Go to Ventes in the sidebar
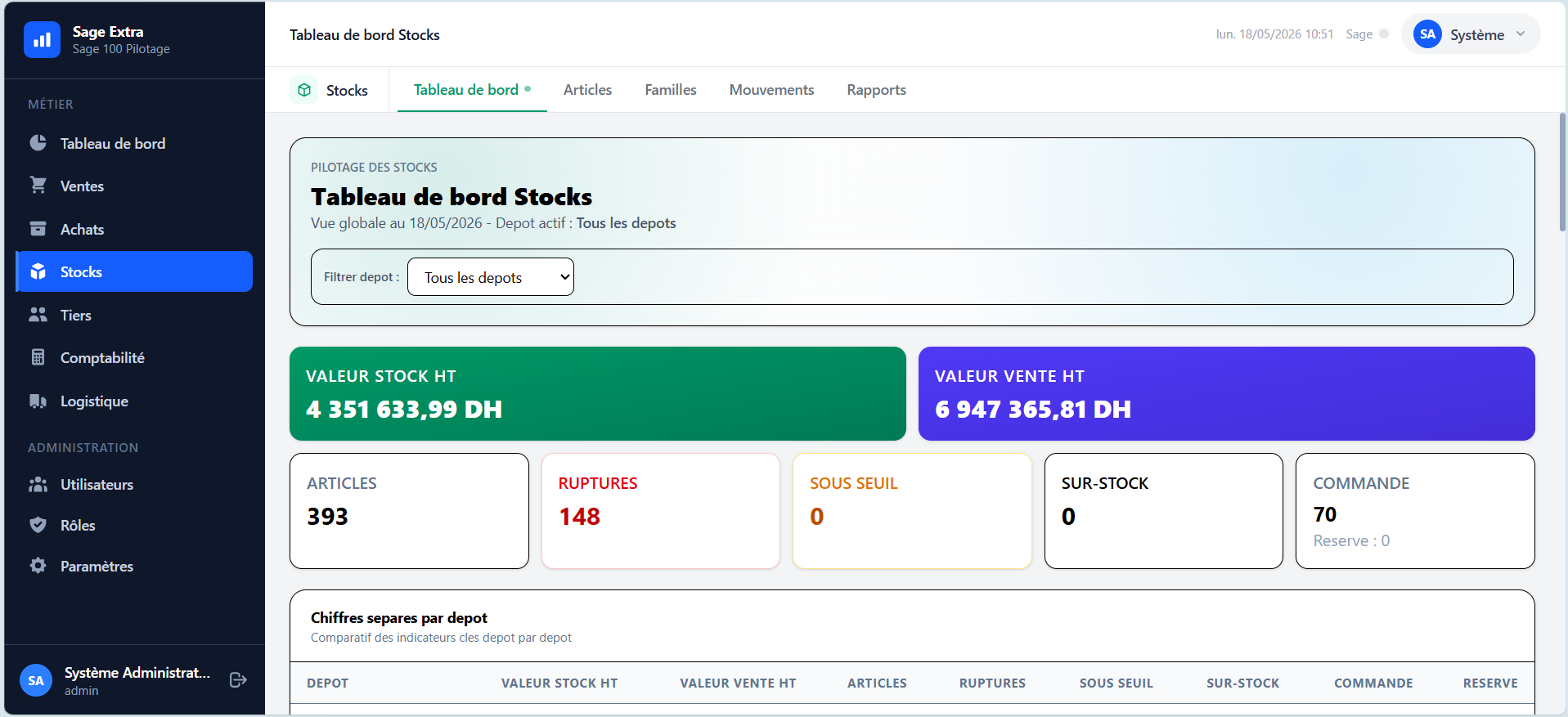This screenshot has height=717, width=1568. 134,186
